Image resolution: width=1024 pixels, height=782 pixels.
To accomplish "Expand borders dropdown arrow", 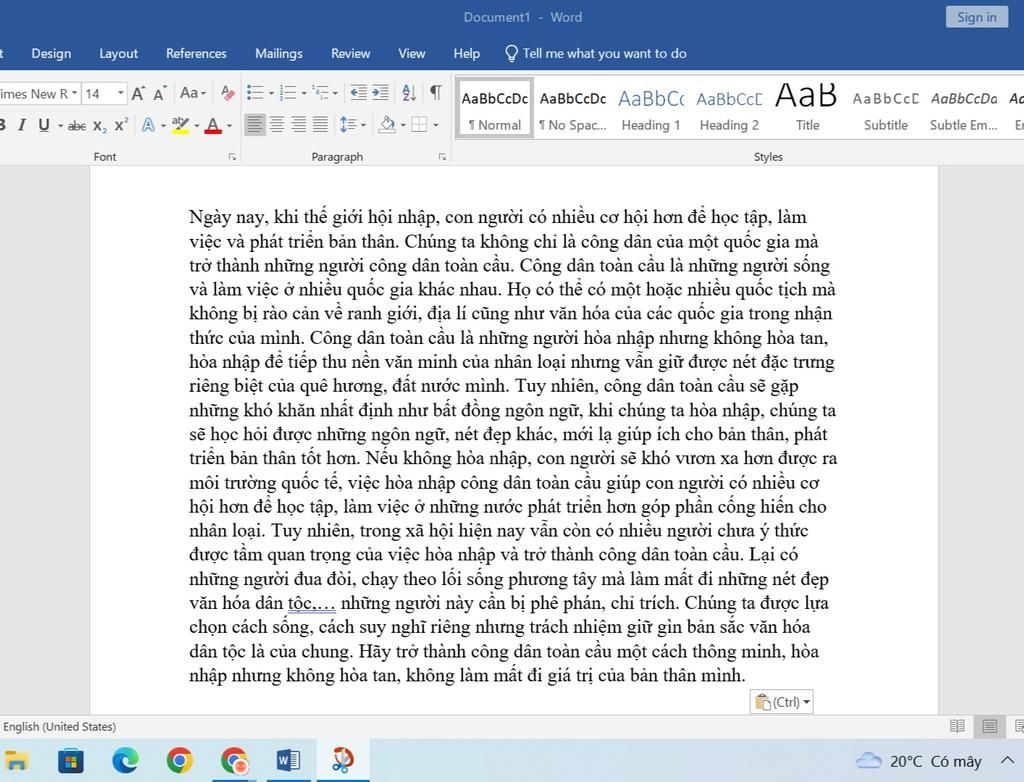I will coord(436,125).
